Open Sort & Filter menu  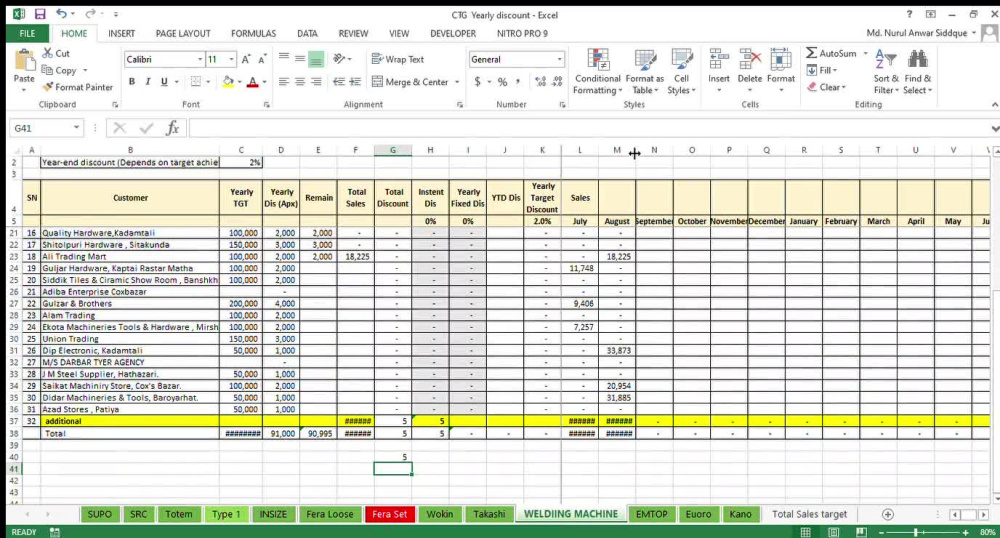point(886,72)
